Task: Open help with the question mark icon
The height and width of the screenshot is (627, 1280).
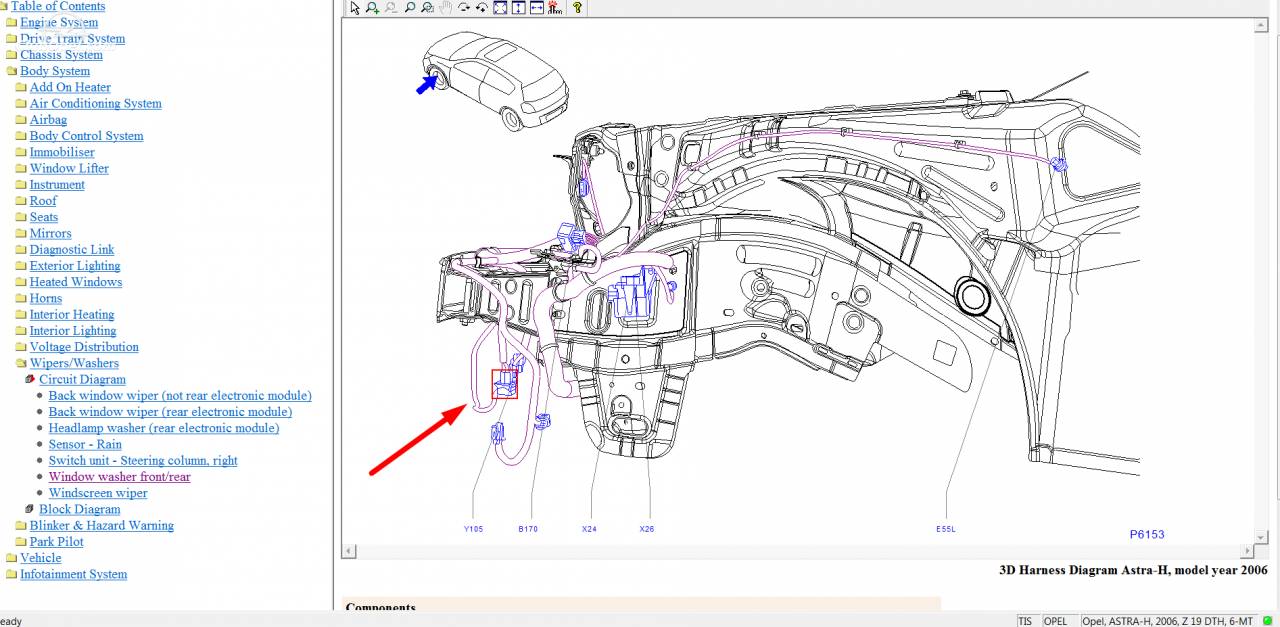Action: (577, 7)
